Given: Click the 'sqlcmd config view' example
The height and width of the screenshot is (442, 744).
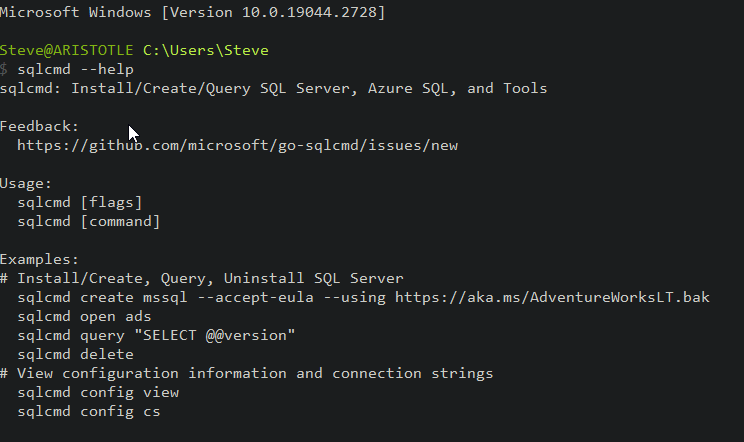Looking at the screenshot, I should click(x=98, y=392).
